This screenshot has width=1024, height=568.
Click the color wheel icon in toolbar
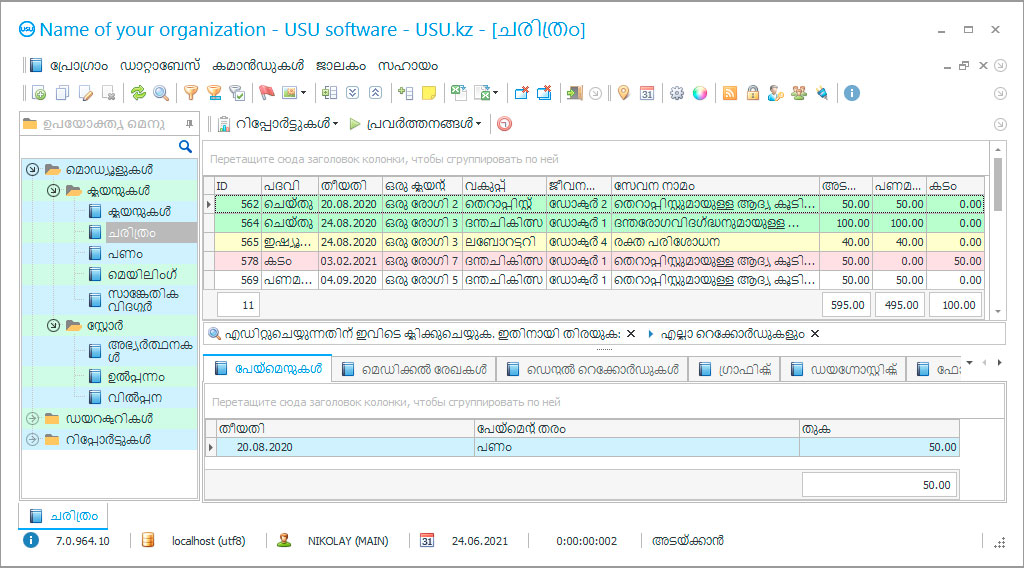click(x=699, y=93)
